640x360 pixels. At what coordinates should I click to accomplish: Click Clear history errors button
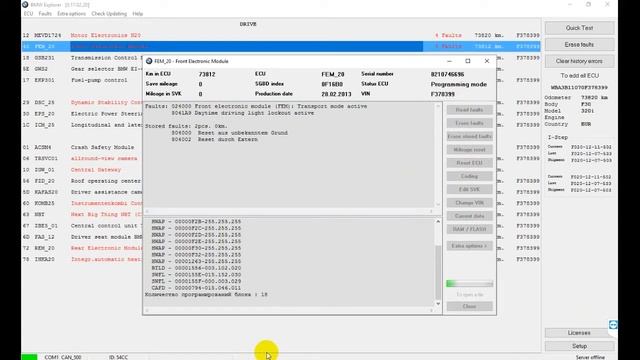[579, 61]
